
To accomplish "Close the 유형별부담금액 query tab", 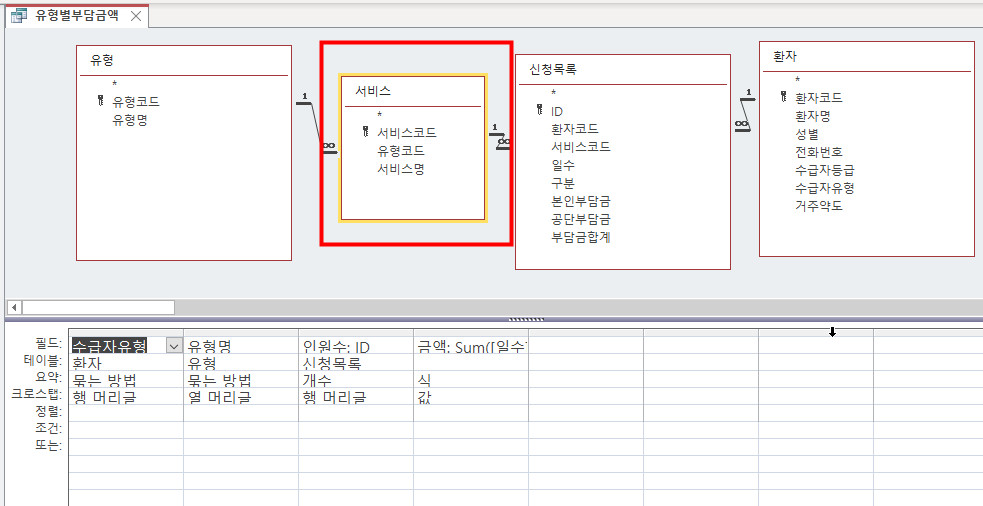I will [x=136, y=17].
